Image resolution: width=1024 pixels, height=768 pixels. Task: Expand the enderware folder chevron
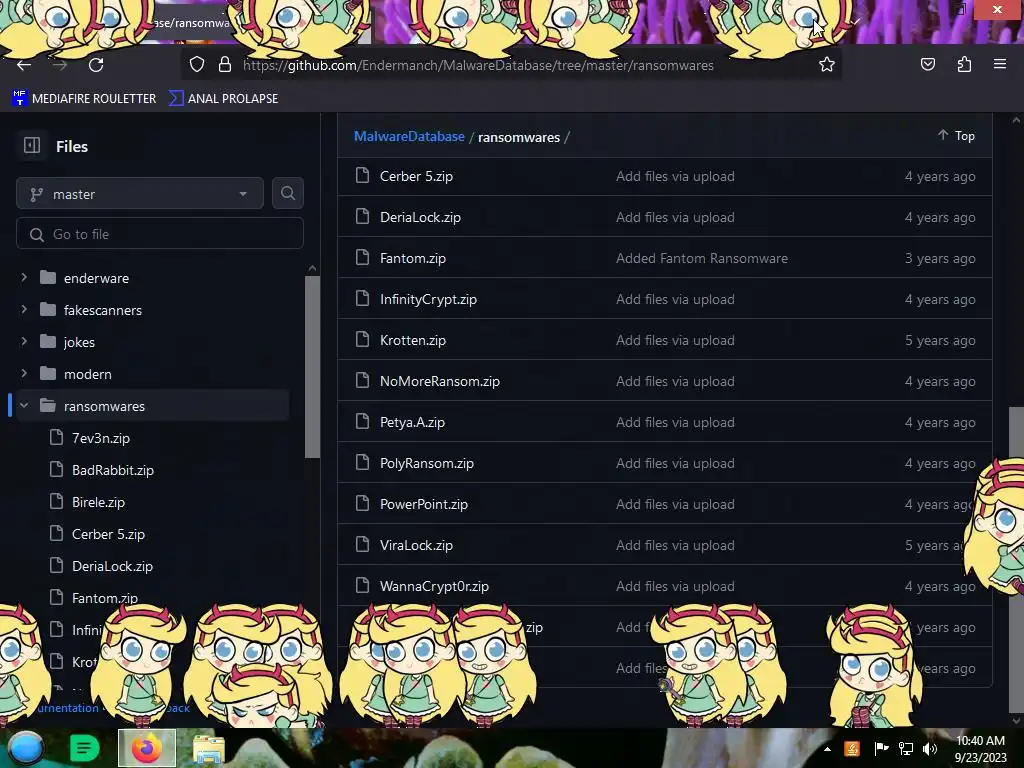24,277
